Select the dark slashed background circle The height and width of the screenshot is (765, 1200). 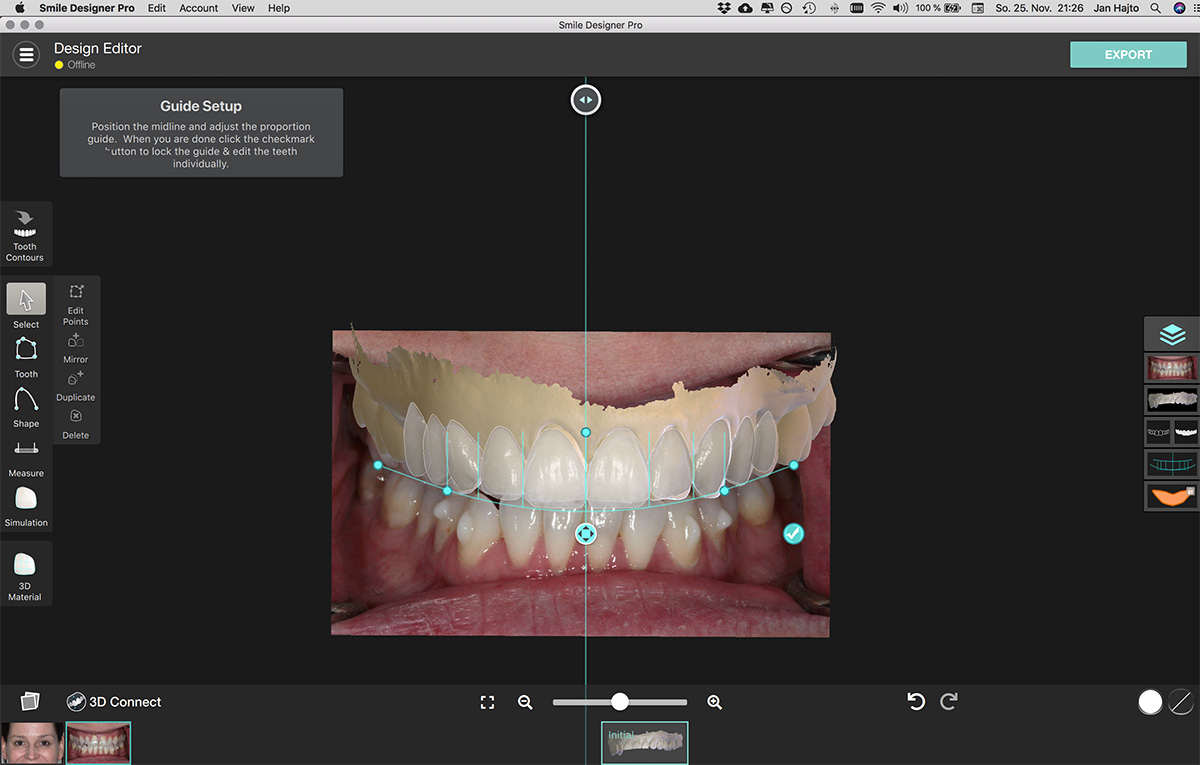pos(1181,702)
